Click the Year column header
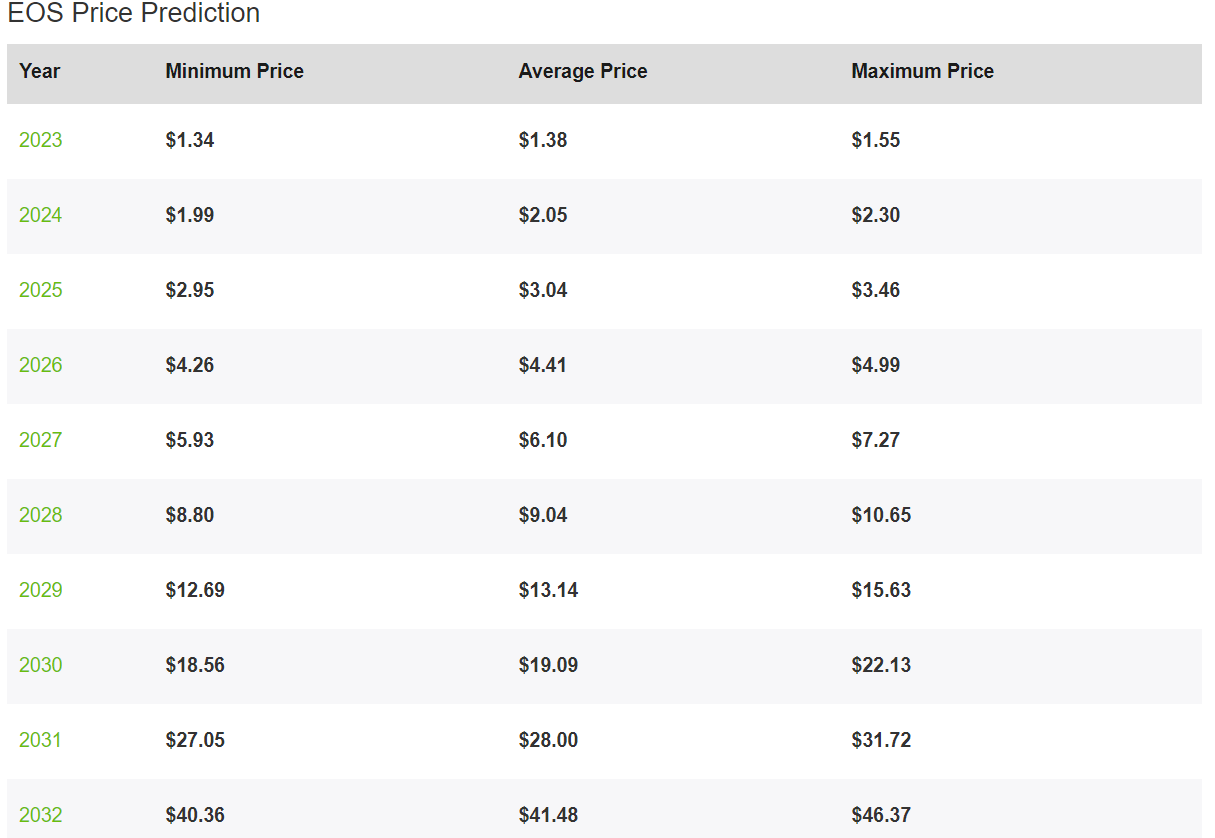The image size is (1215, 838). (x=40, y=71)
